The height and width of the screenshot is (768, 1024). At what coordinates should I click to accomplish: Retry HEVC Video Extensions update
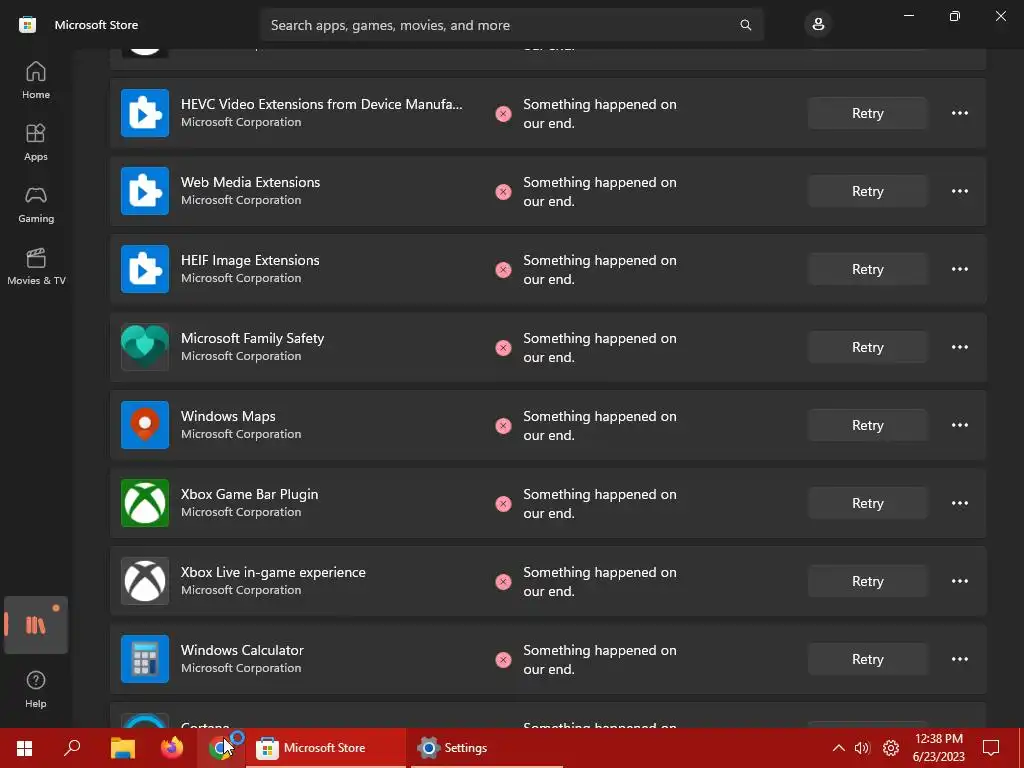(x=867, y=113)
